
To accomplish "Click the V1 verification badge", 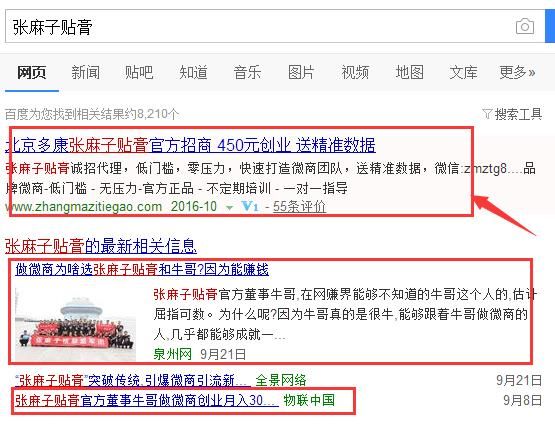I will tap(250, 206).
